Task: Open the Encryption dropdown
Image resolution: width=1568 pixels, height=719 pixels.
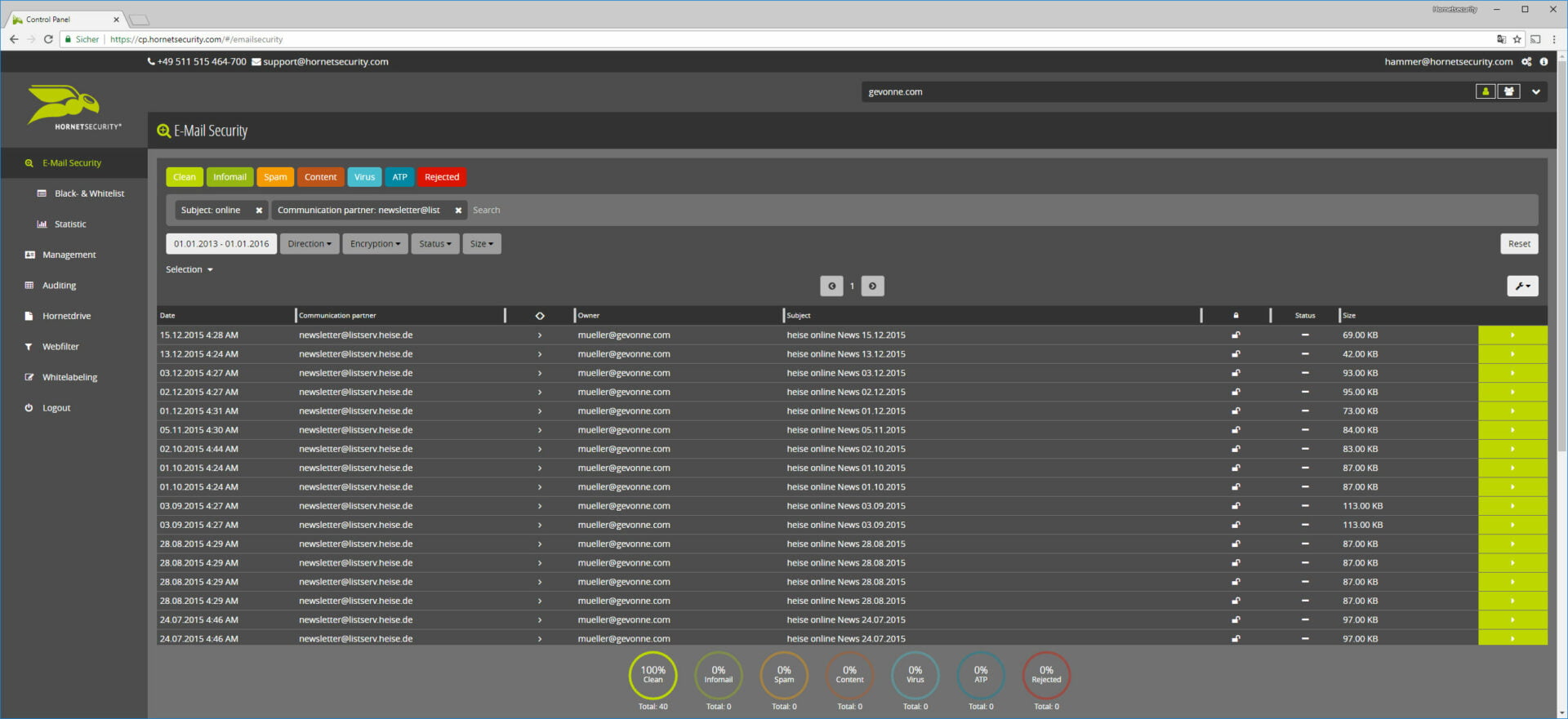Action: point(375,244)
